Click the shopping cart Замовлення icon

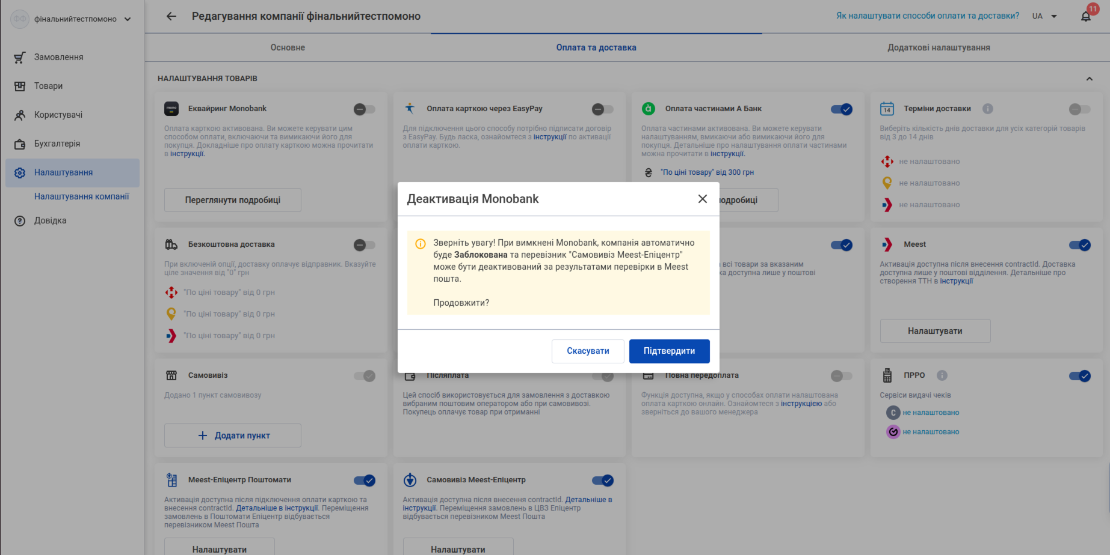pos(20,58)
